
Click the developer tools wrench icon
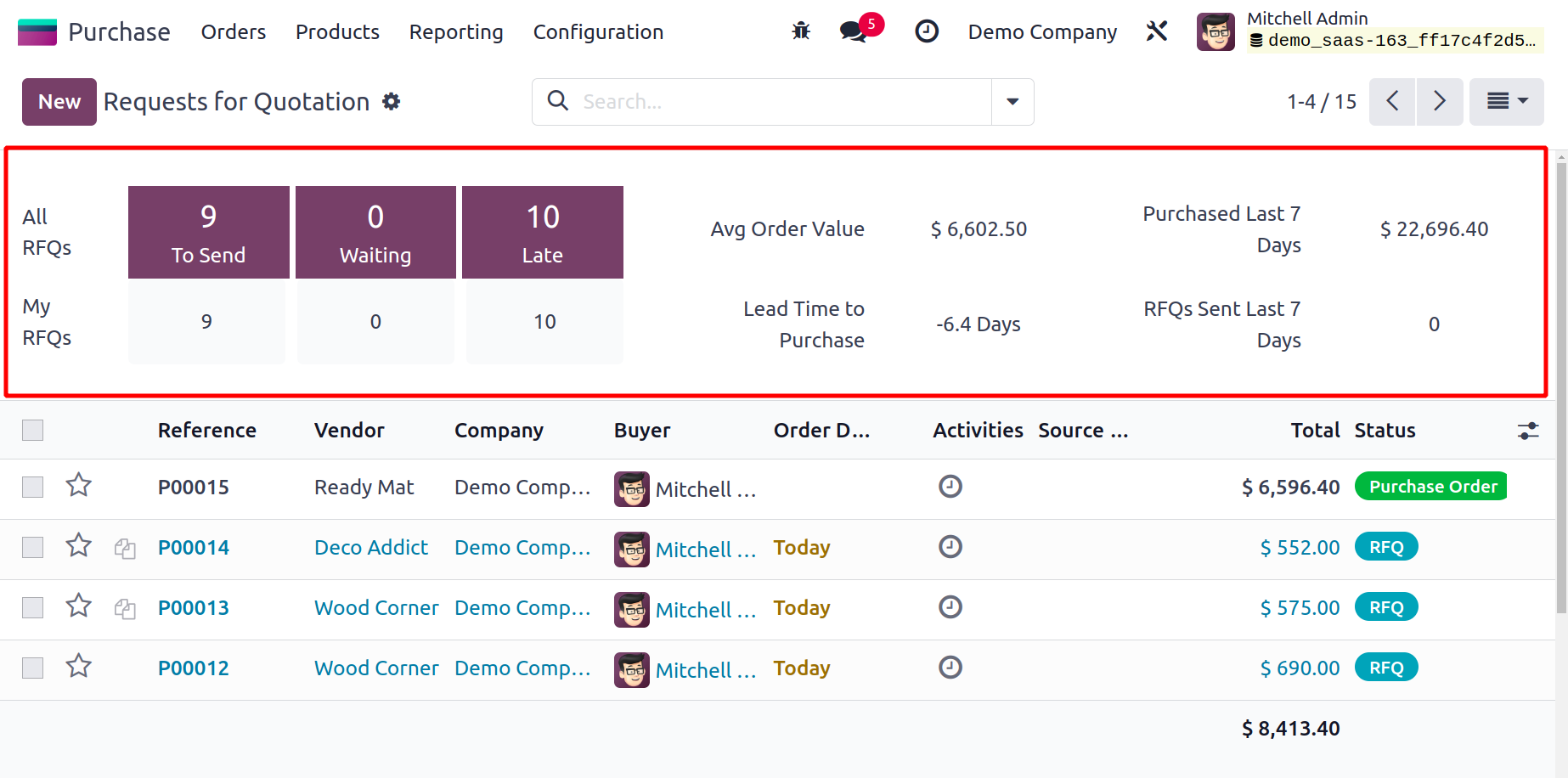[1157, 31]
